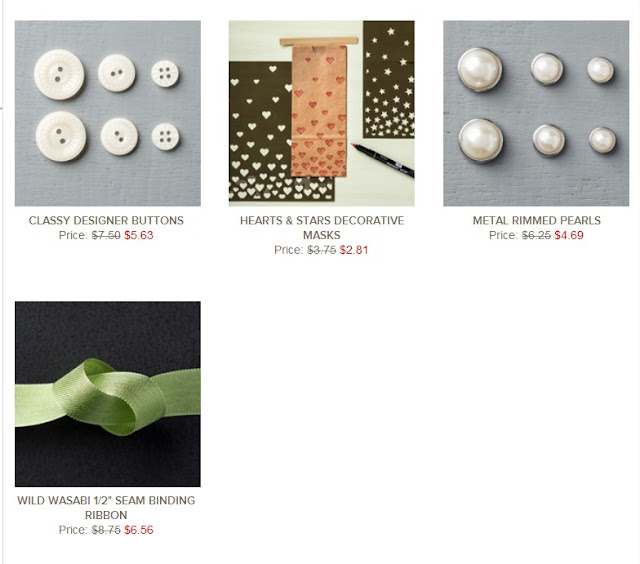Click the crossed-out $3.75 original price
Image resolution: width=640 pixels, height=564 pixels.
pyautogui.click(x=322, y=250)
